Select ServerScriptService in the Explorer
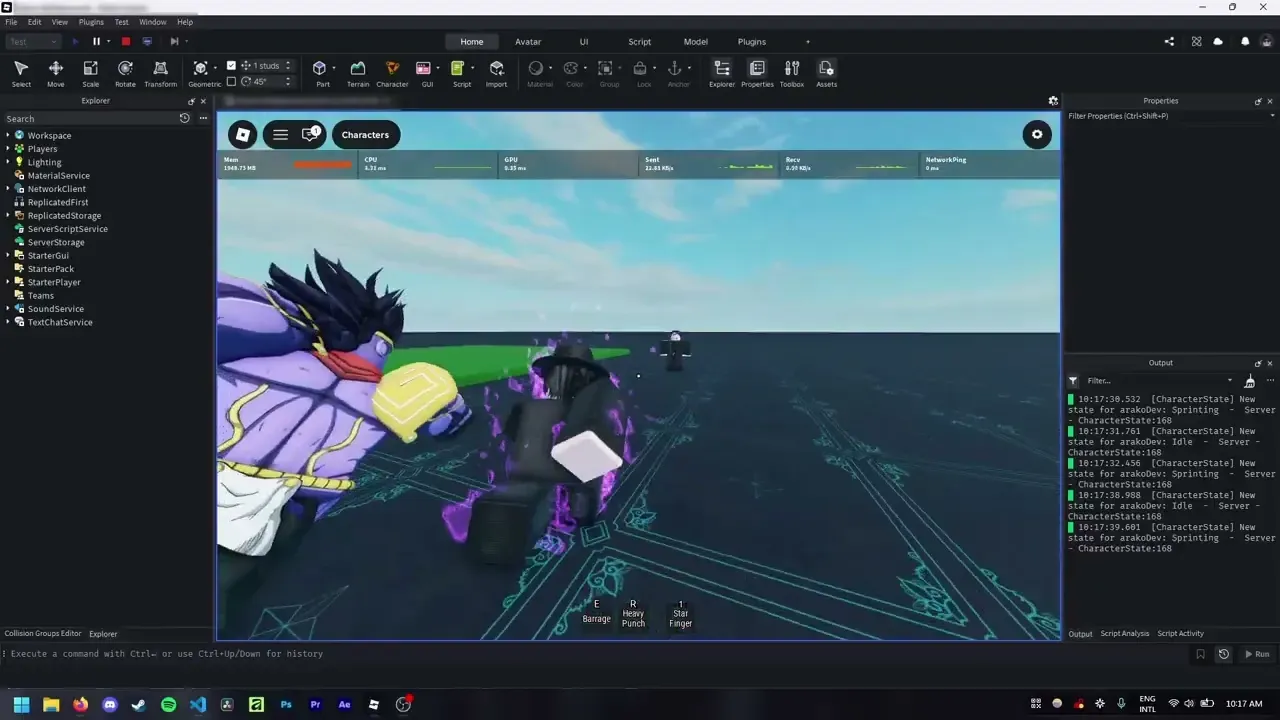The image size is (1280, 720). pos(67,229)
